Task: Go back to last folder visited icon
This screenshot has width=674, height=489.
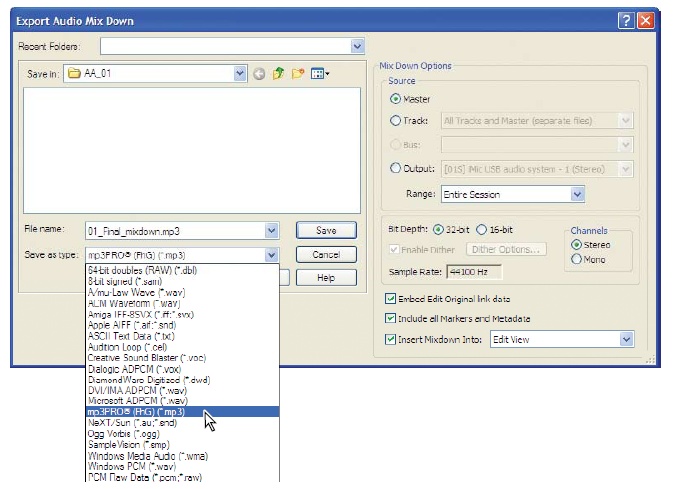Action: tap(259, 74)
